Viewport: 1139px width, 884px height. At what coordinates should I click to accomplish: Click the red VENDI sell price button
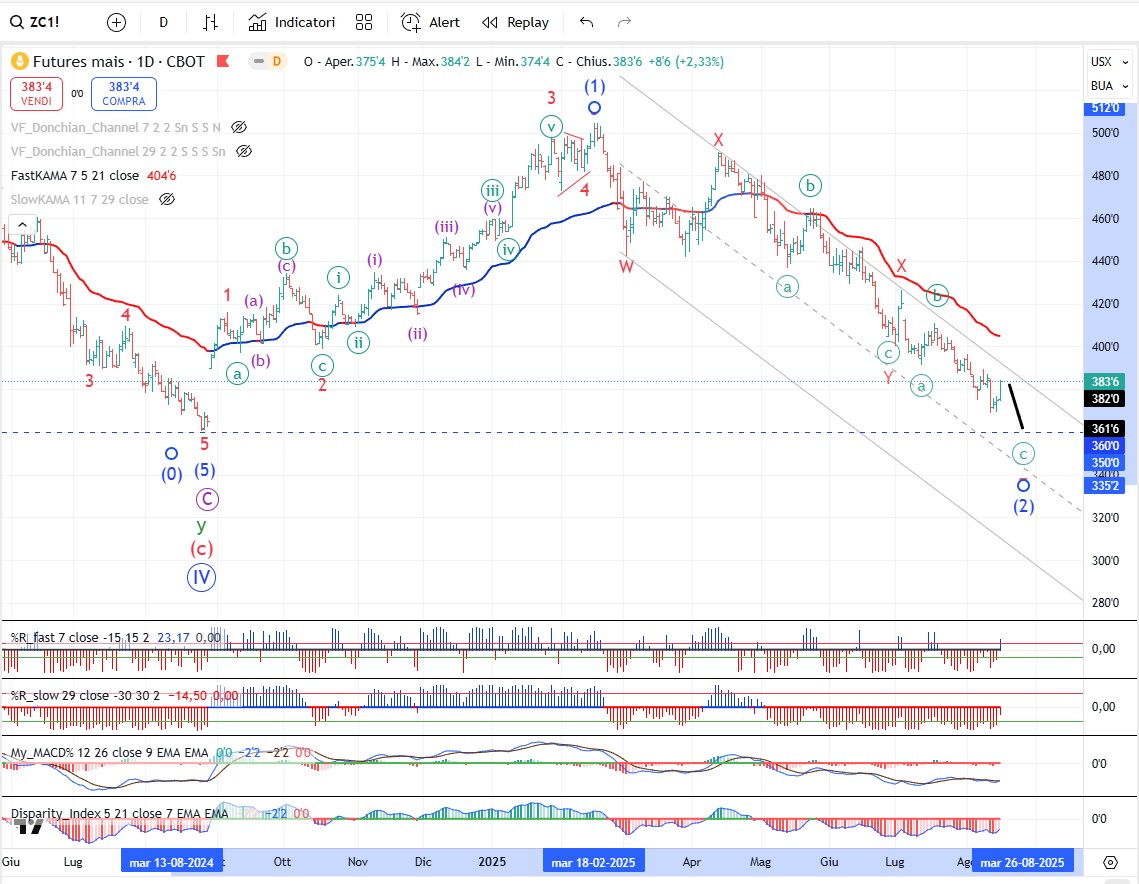pos(37,95)
